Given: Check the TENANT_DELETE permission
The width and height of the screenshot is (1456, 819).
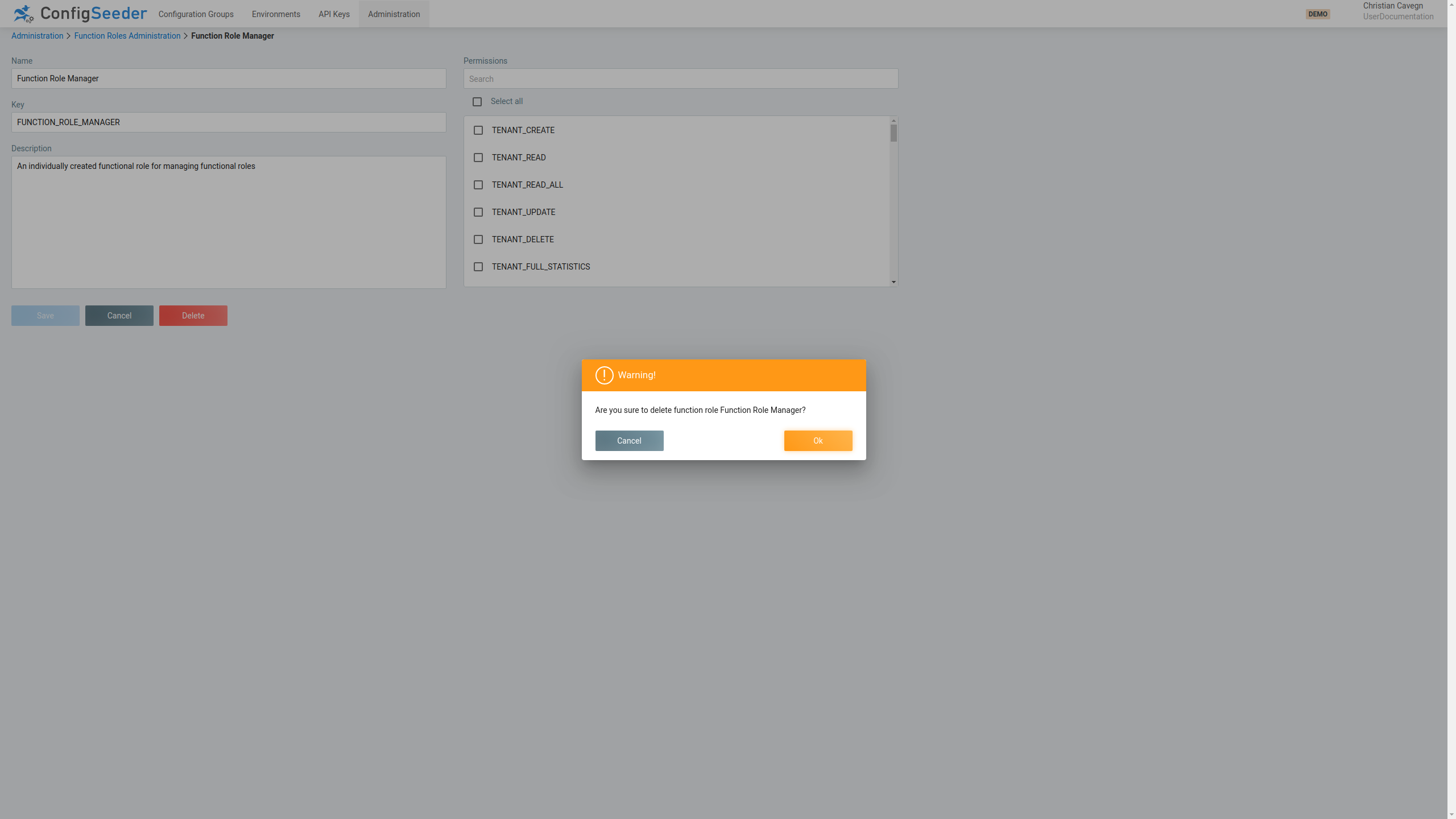Looking at the screenshot, I should click(478, 239).
